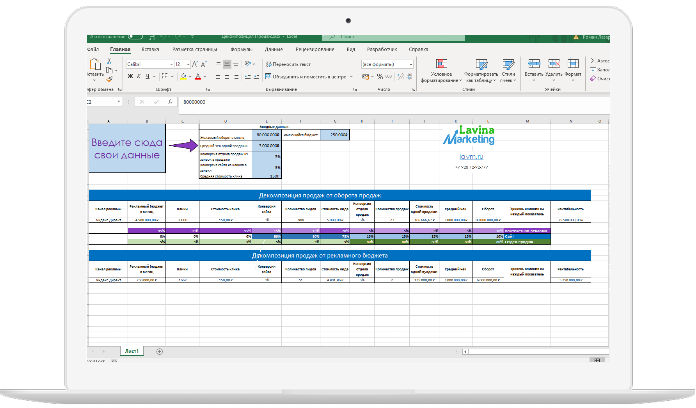Click the Center horizontally icon

[x=227, y=77]
